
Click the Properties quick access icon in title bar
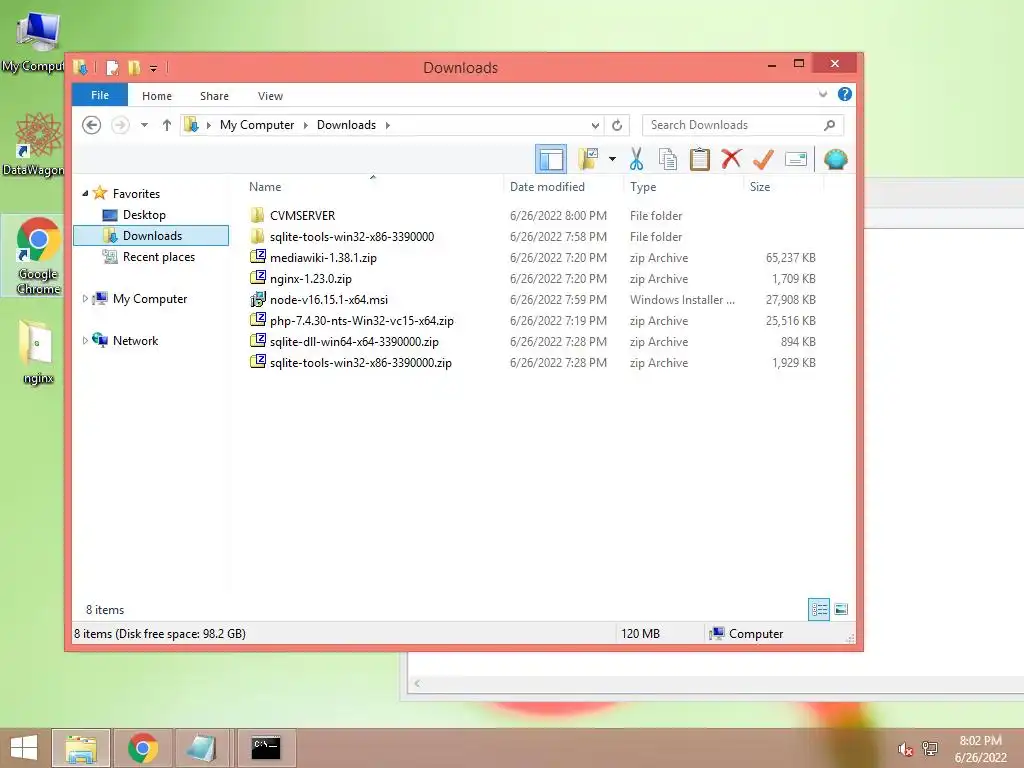pos(112,67)
